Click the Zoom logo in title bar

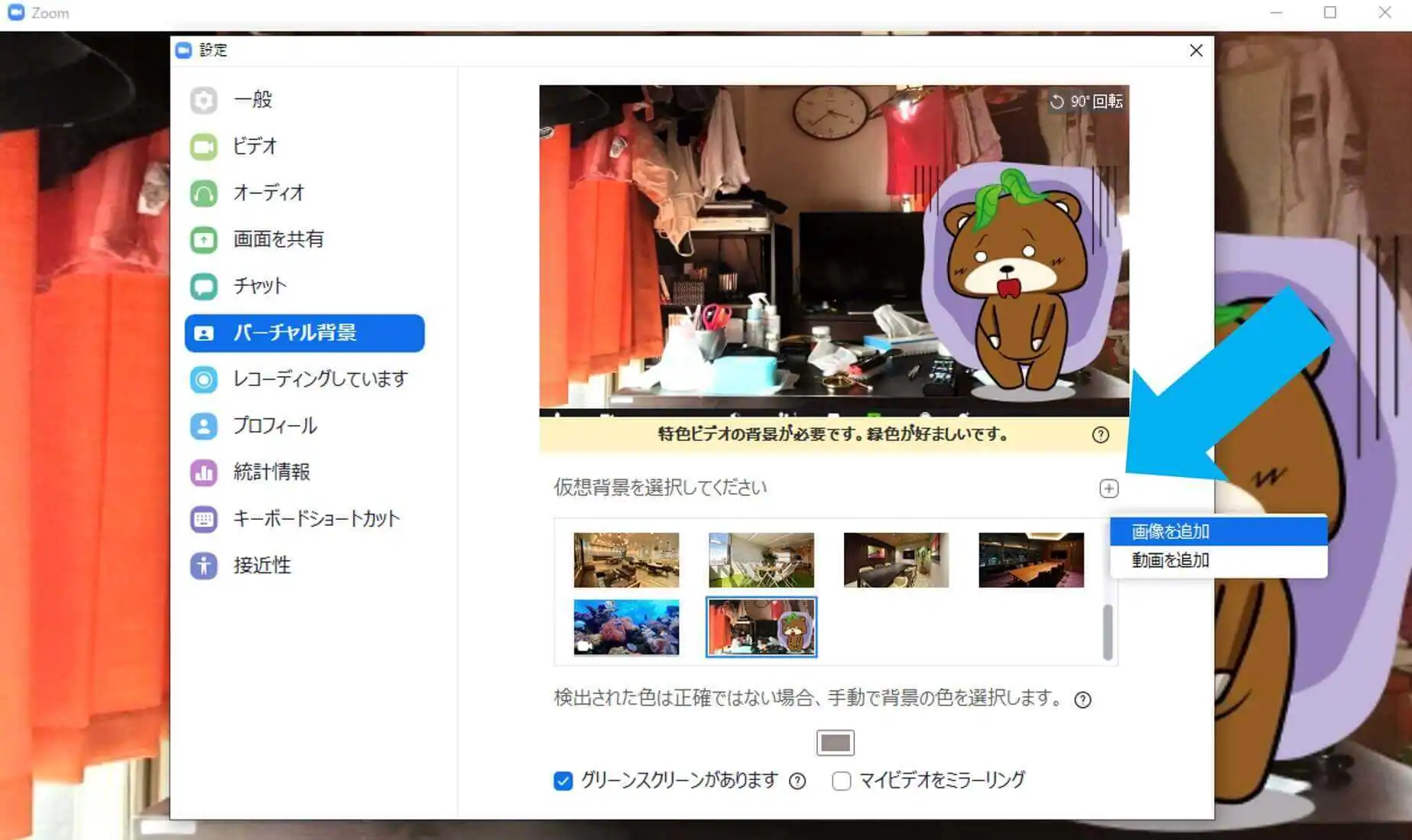(x=16, y=12)
